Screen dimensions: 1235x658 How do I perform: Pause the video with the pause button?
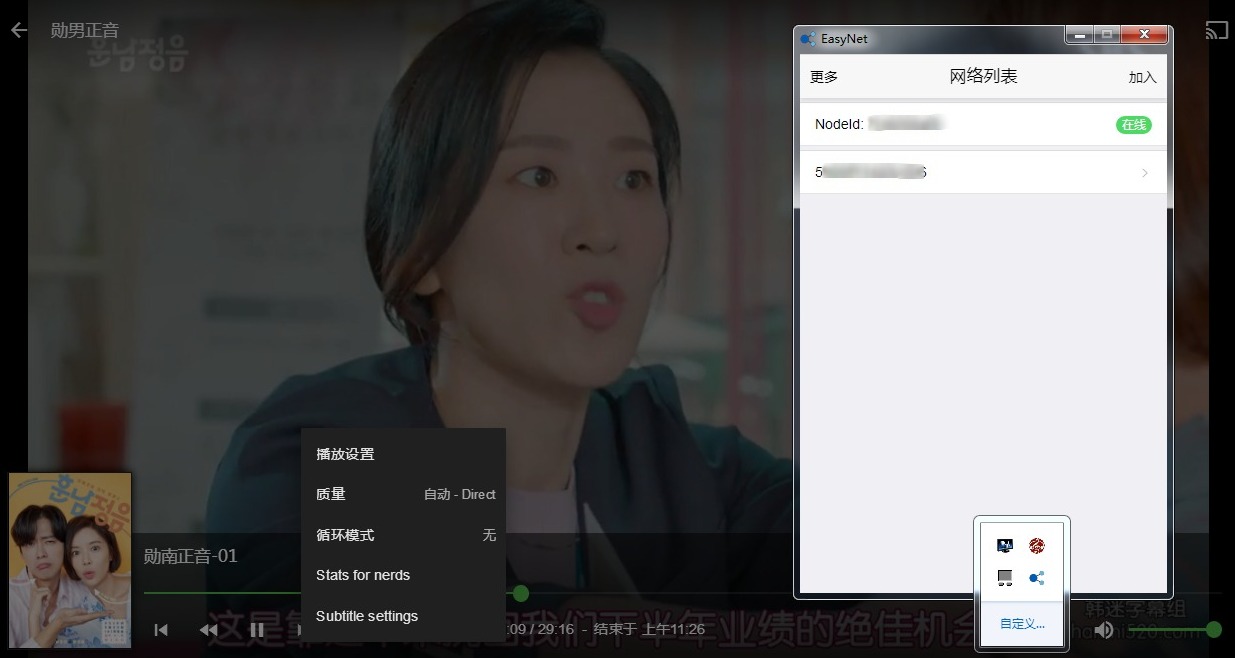[x=256, y=630]
